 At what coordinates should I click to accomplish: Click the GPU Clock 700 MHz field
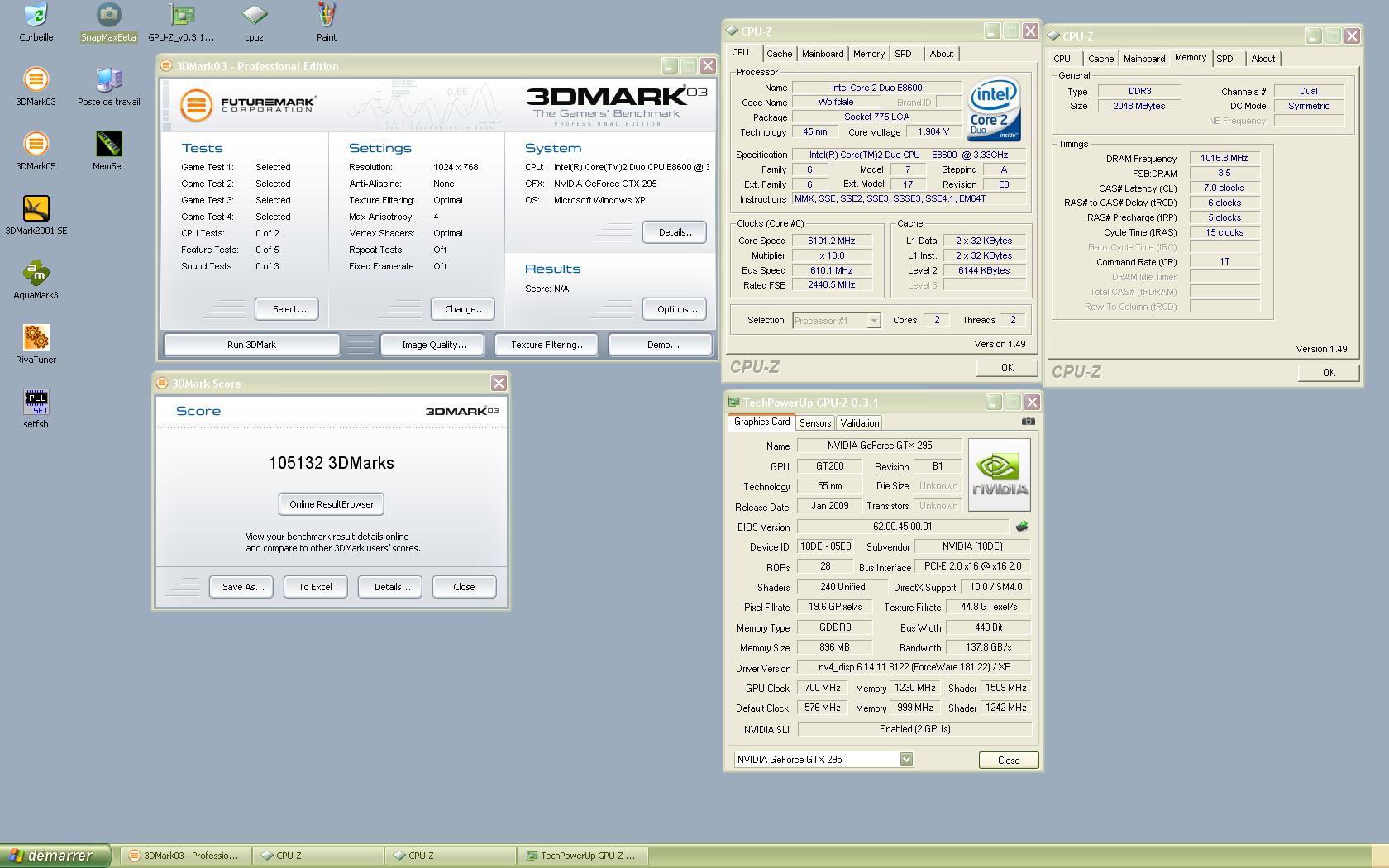(x=823, y=688)
